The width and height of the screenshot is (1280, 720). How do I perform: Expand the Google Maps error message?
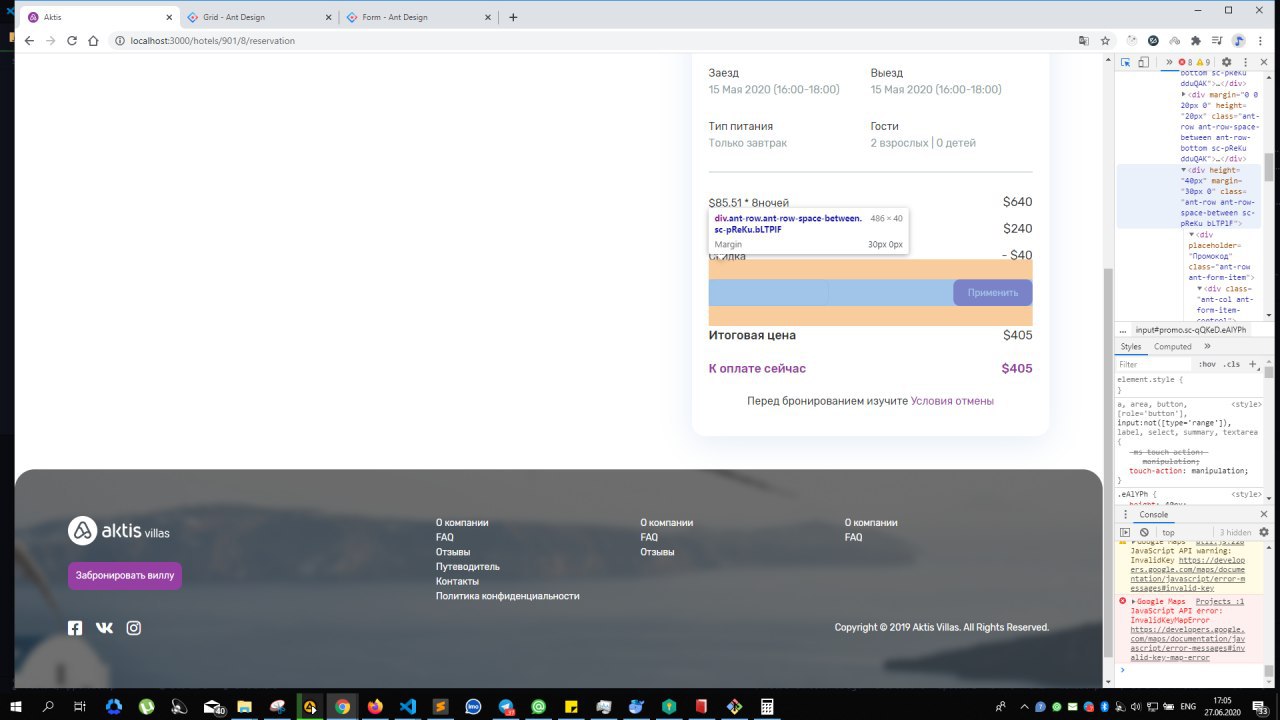point(1134,602)
